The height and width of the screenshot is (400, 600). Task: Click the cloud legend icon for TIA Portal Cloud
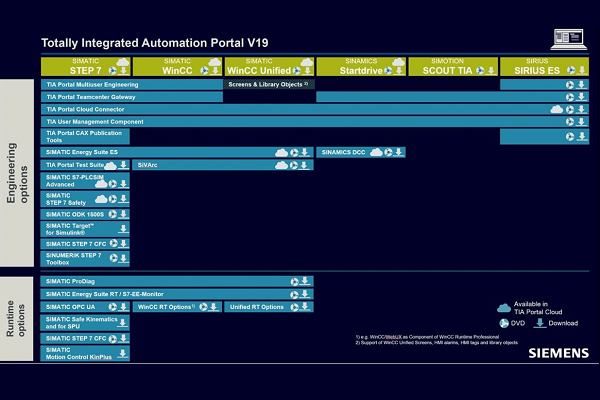504,308
